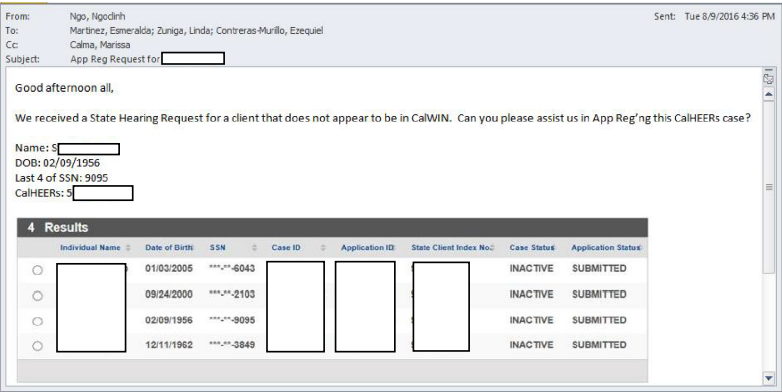Click date of birth cell 12/11/1962
The height and width of the screenshot is (392, 782).
(169, 345)
